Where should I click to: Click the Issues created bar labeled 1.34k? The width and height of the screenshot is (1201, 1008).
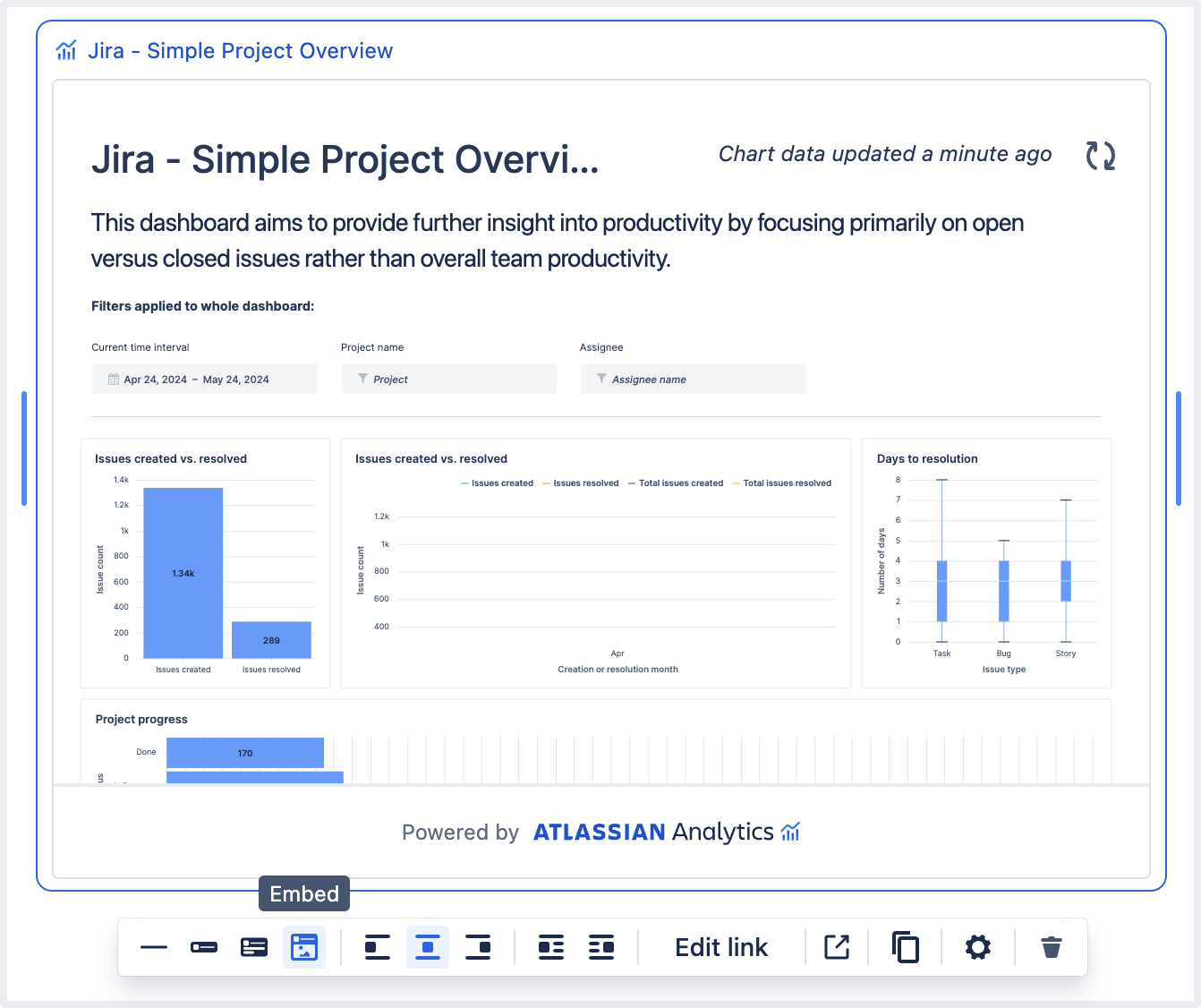coord(183,573)
